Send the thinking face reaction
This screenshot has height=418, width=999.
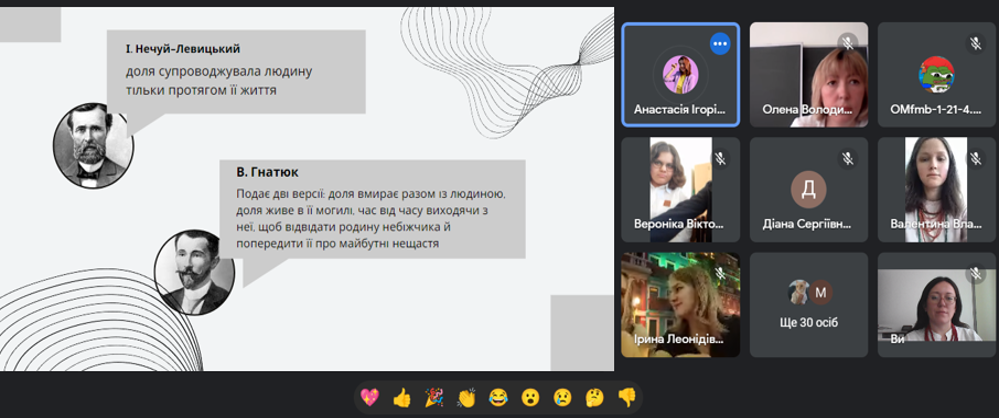[595, 398]
